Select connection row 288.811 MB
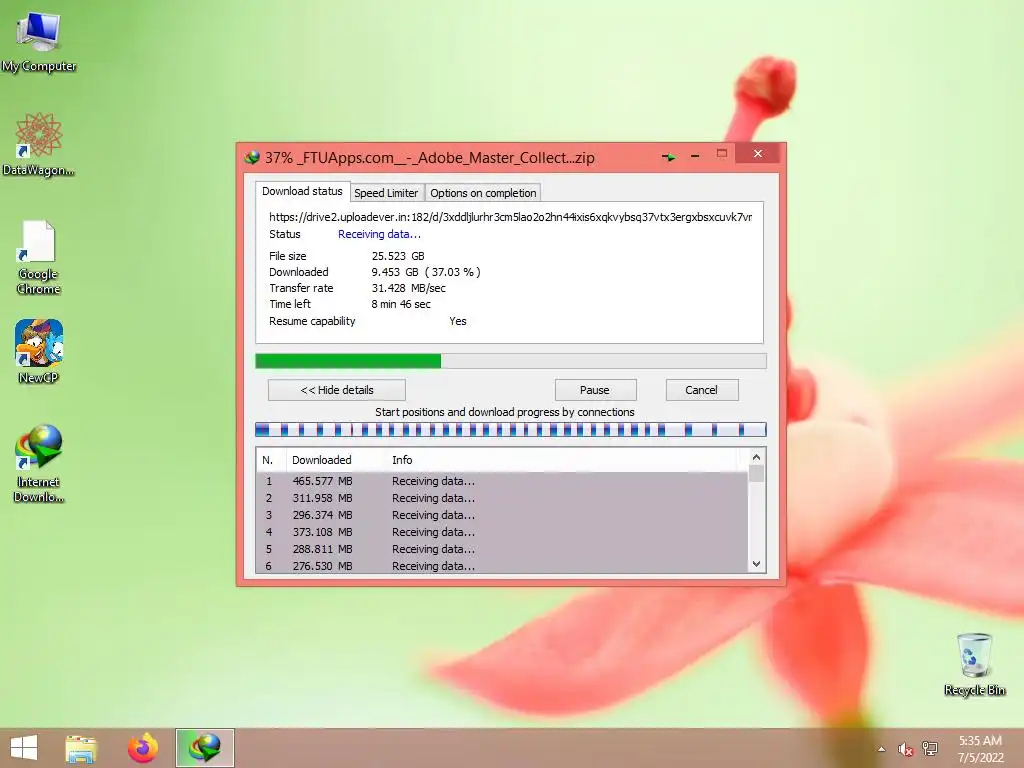Screen dimensions: 1024x768 coord(502,549)
